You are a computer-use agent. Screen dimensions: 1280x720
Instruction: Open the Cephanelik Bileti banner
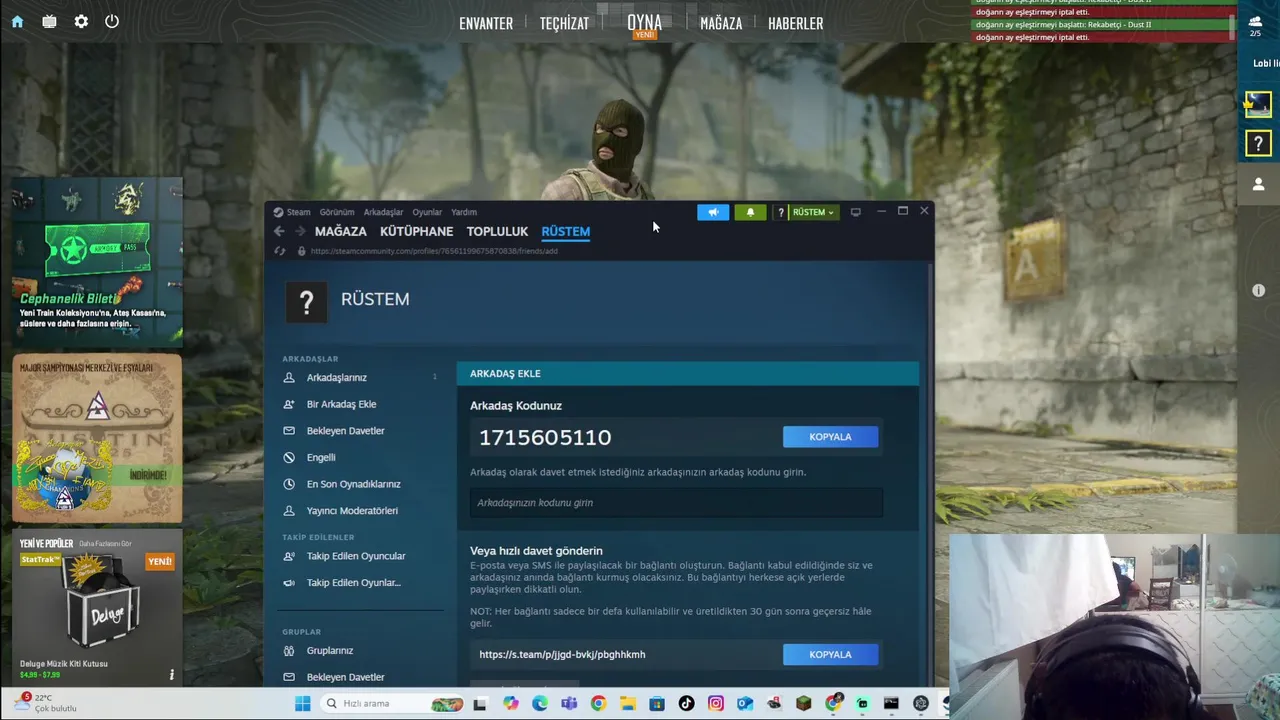coord(97,262)
